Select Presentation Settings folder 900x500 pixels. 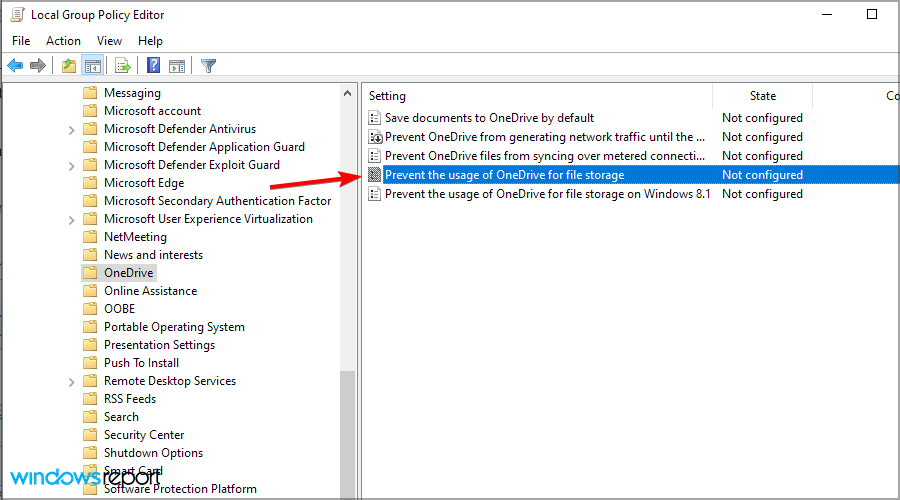pos(160,345)
